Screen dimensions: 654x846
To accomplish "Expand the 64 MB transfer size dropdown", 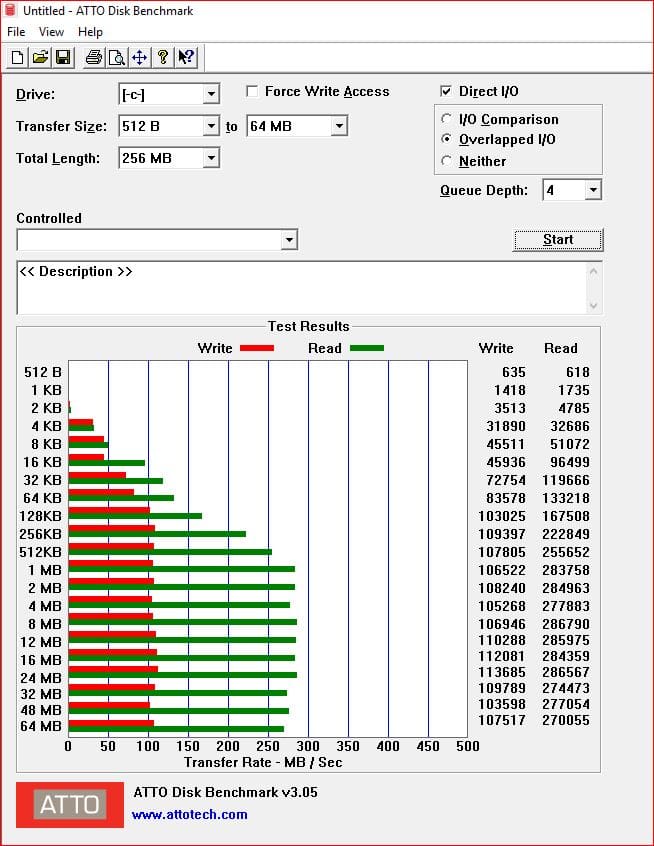I will tap(339, 126).
